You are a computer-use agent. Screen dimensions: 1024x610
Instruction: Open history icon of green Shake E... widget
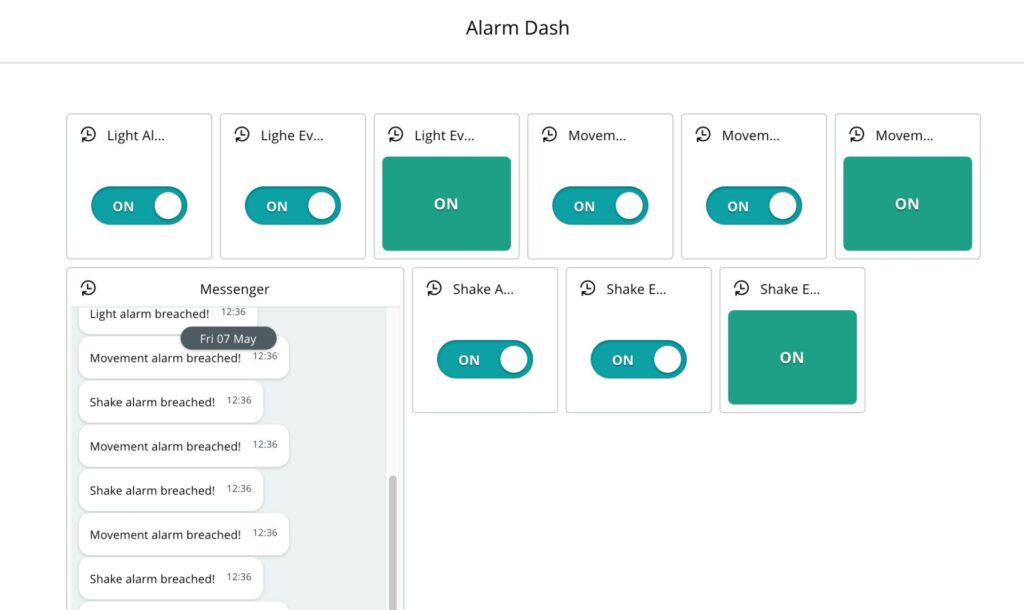pyautogui.click(x=741, y=288)
